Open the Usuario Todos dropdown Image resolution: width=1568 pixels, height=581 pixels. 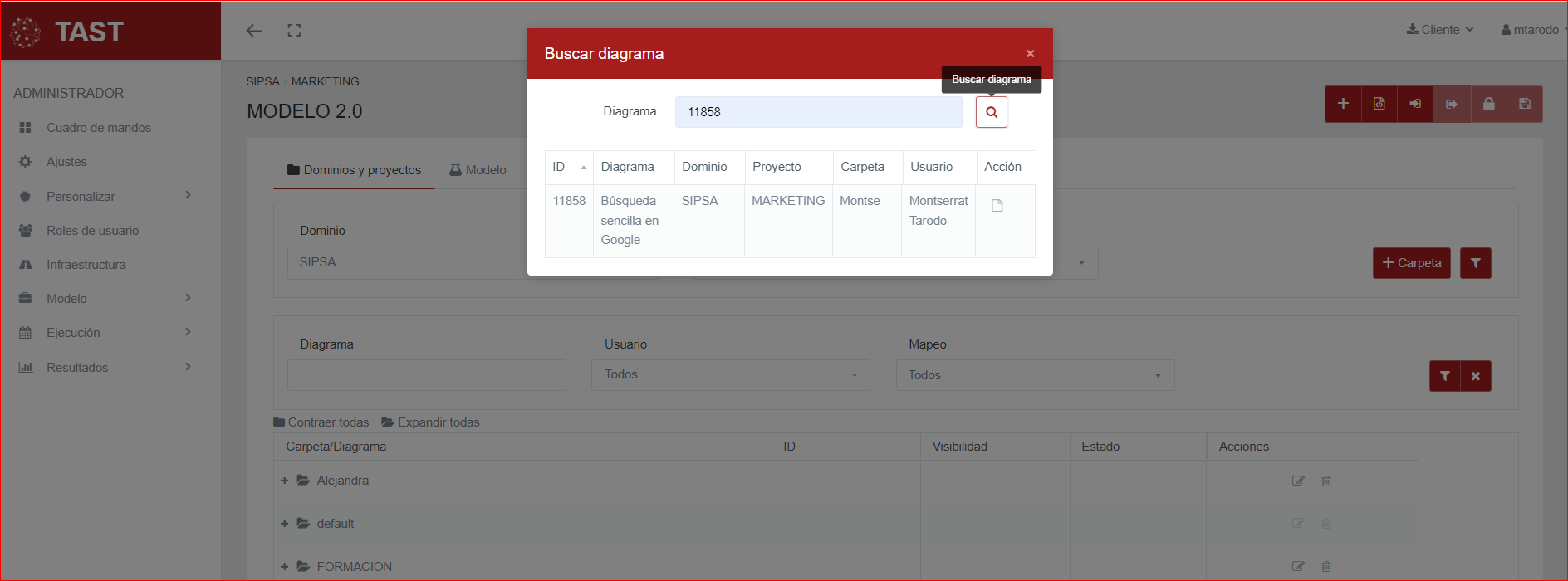click(730, 375)
